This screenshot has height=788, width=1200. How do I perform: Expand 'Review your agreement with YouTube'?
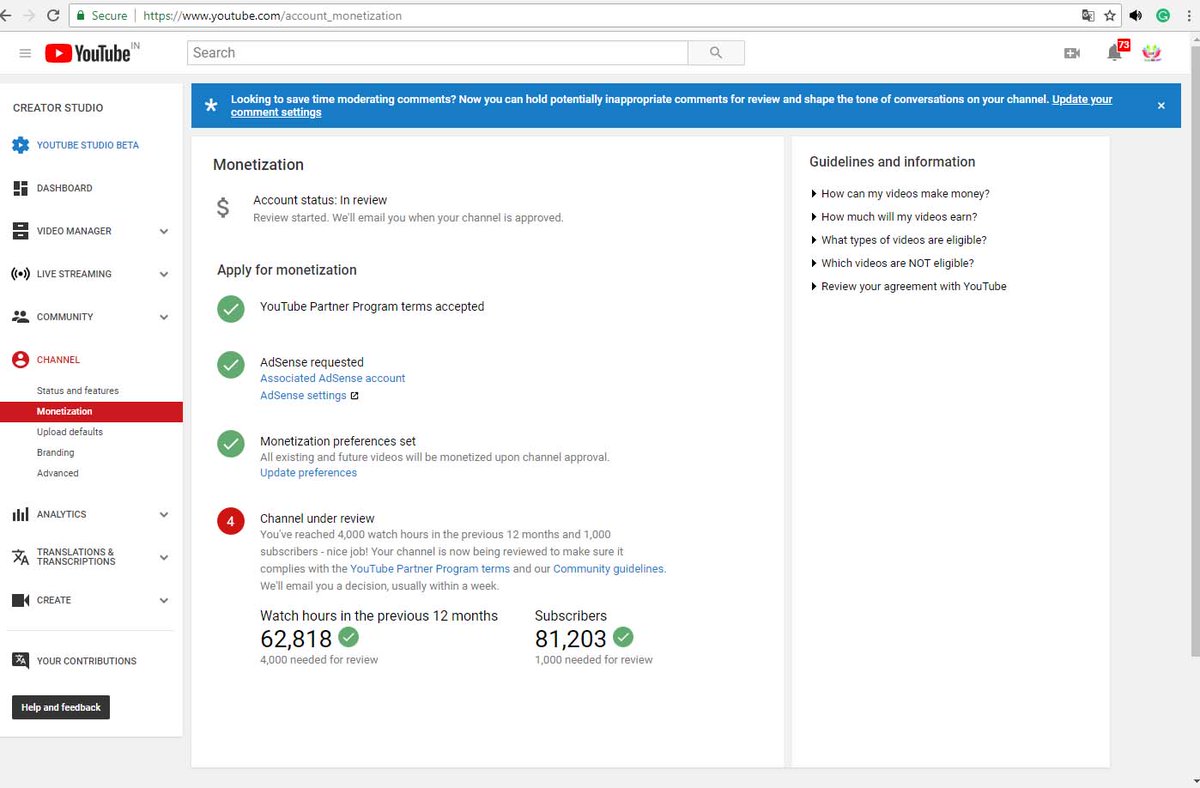[909, 286]
